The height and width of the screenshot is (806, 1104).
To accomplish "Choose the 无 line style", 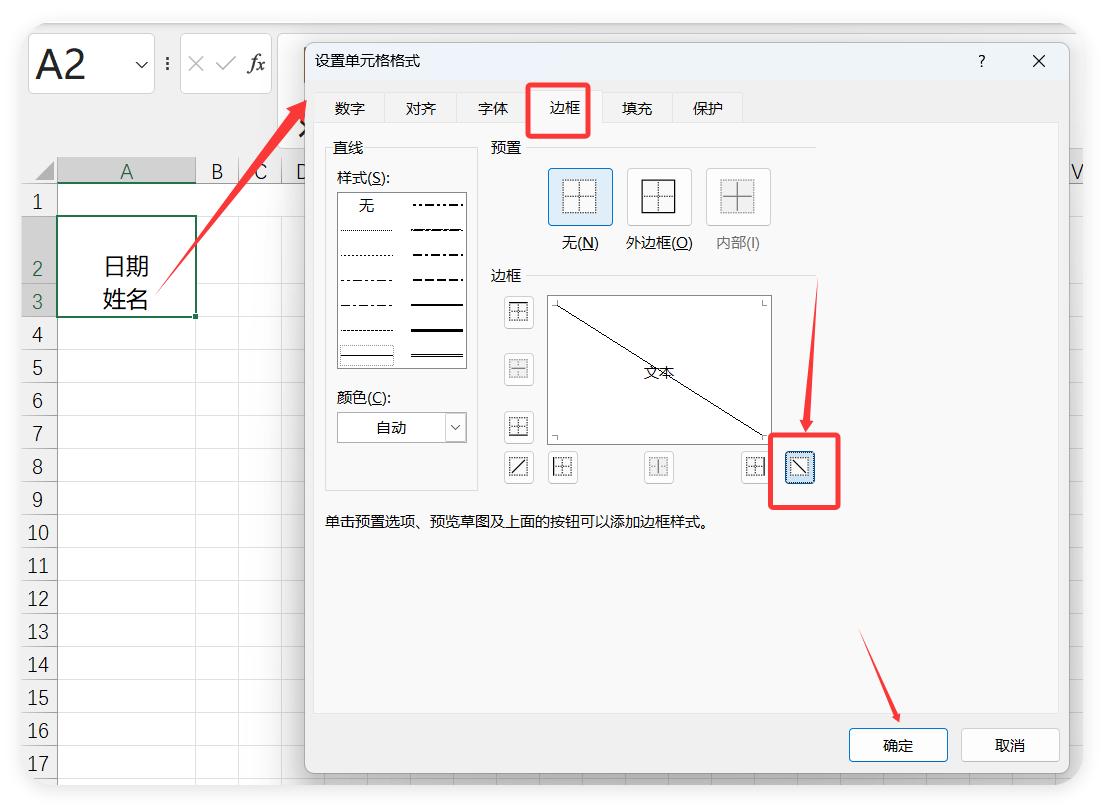I will coord(366,206).
